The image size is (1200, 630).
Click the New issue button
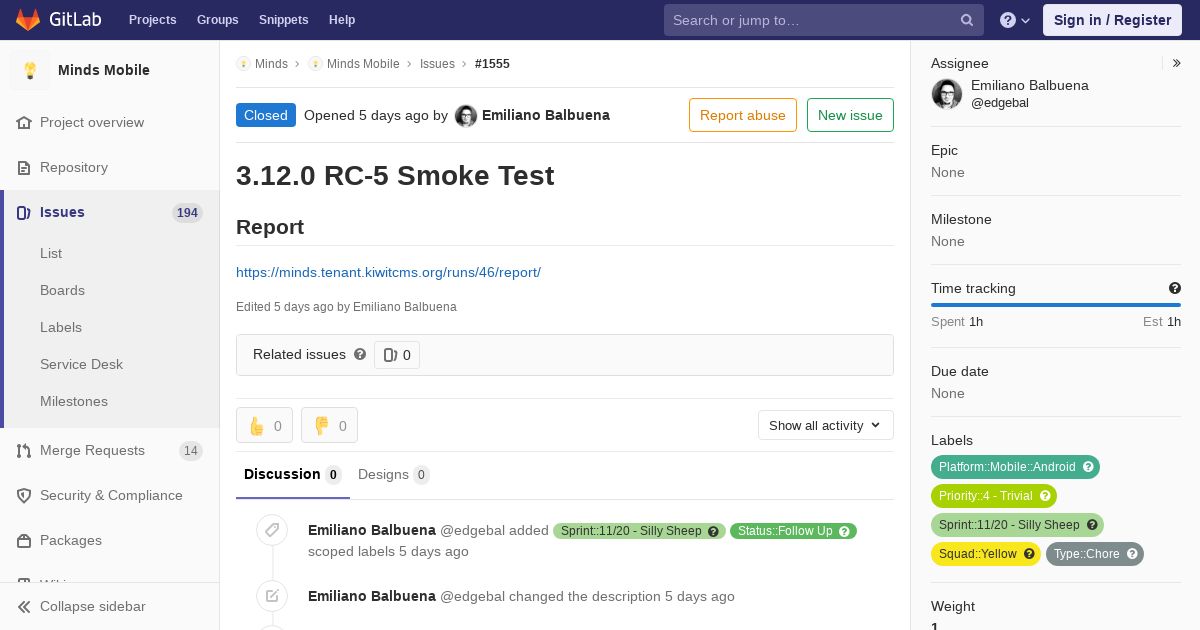point(850,115)
